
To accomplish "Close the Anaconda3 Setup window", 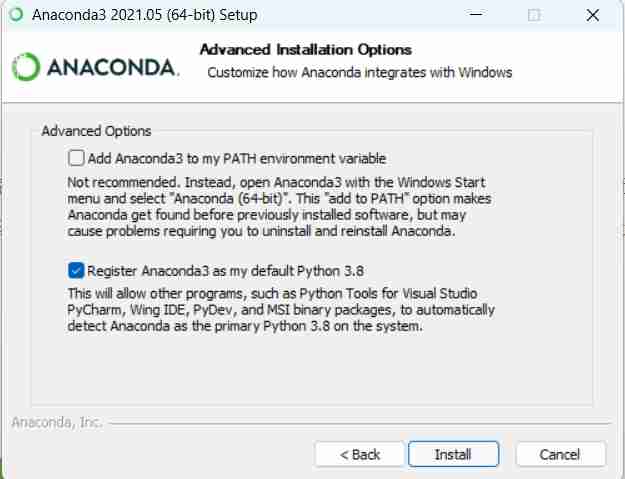I will tap(593, 15).
